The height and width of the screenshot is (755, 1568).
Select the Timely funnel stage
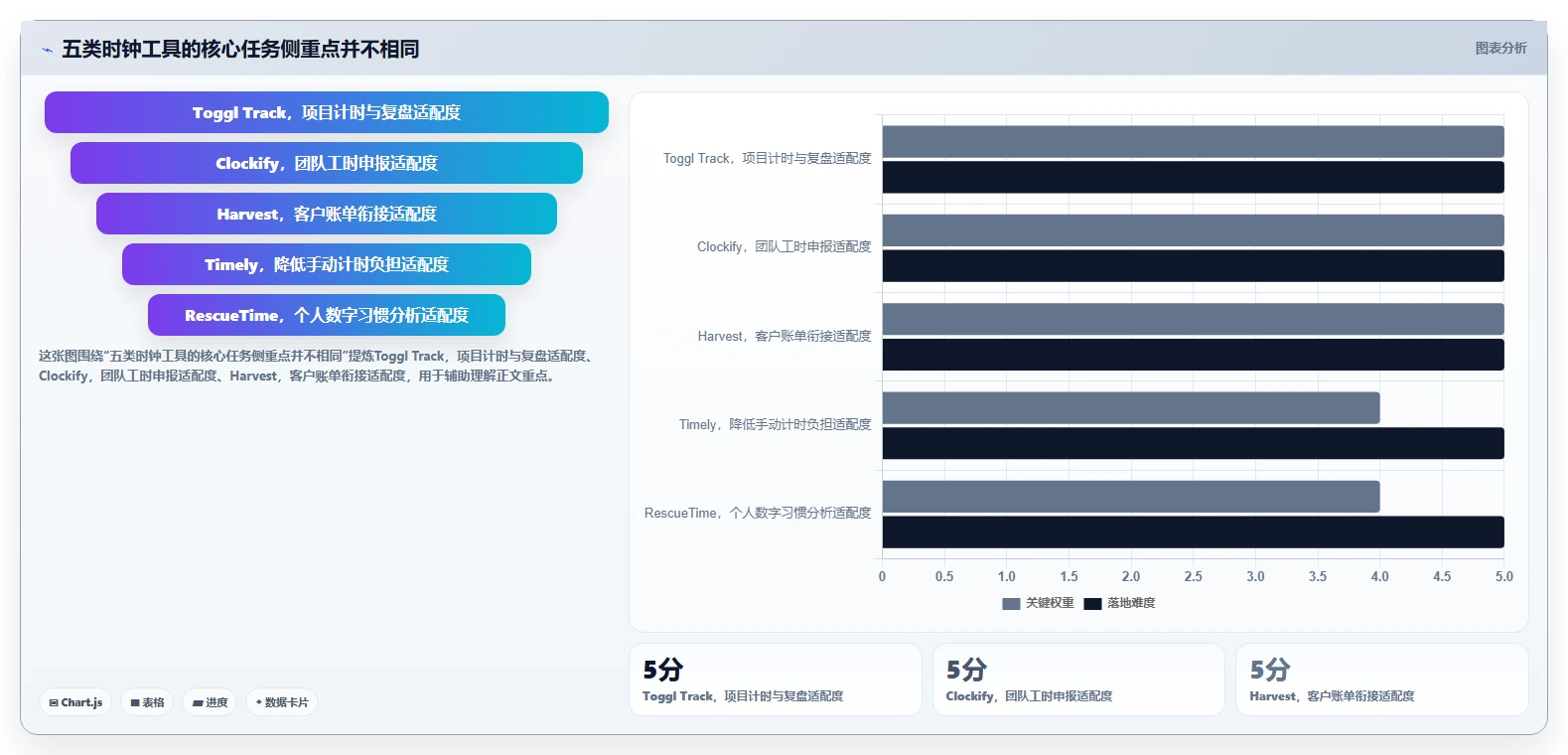coord(327,264)
